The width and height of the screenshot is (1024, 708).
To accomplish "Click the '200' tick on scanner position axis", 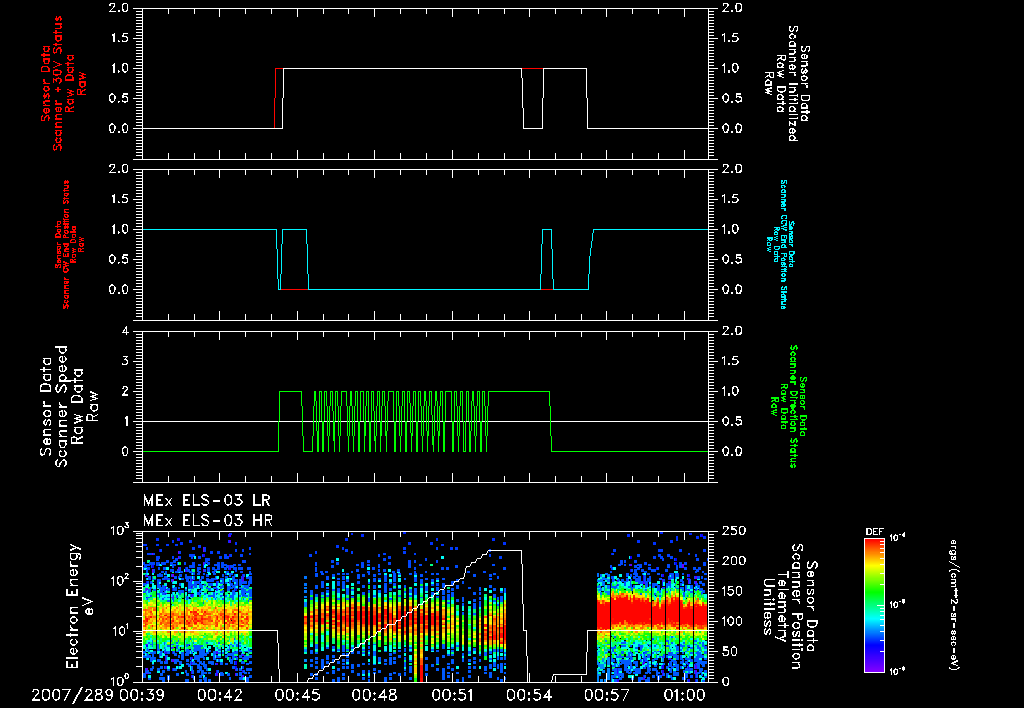I will click(733, 561).
